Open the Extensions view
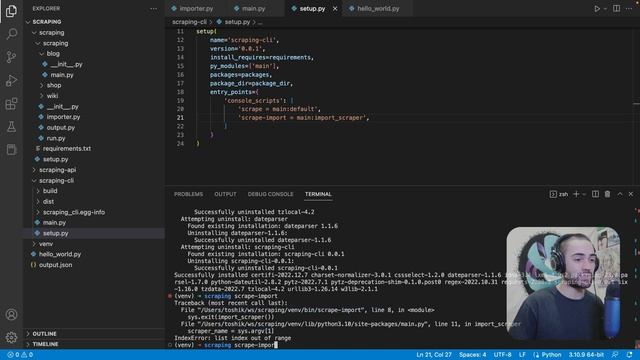The image size is (640, 360). tap(11, 103)
